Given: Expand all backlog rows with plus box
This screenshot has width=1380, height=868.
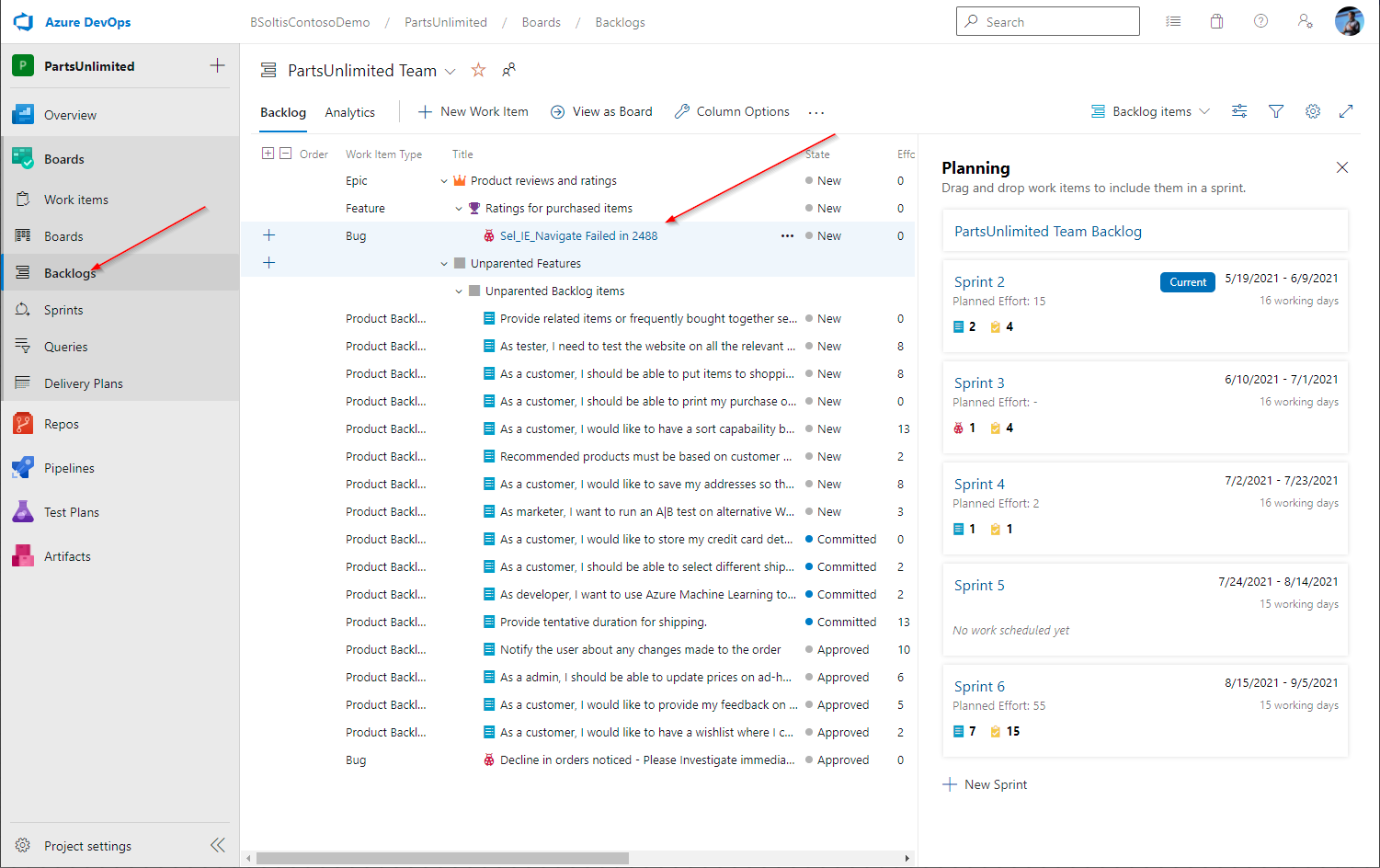Looking at the screenshot, I should 268,154.
